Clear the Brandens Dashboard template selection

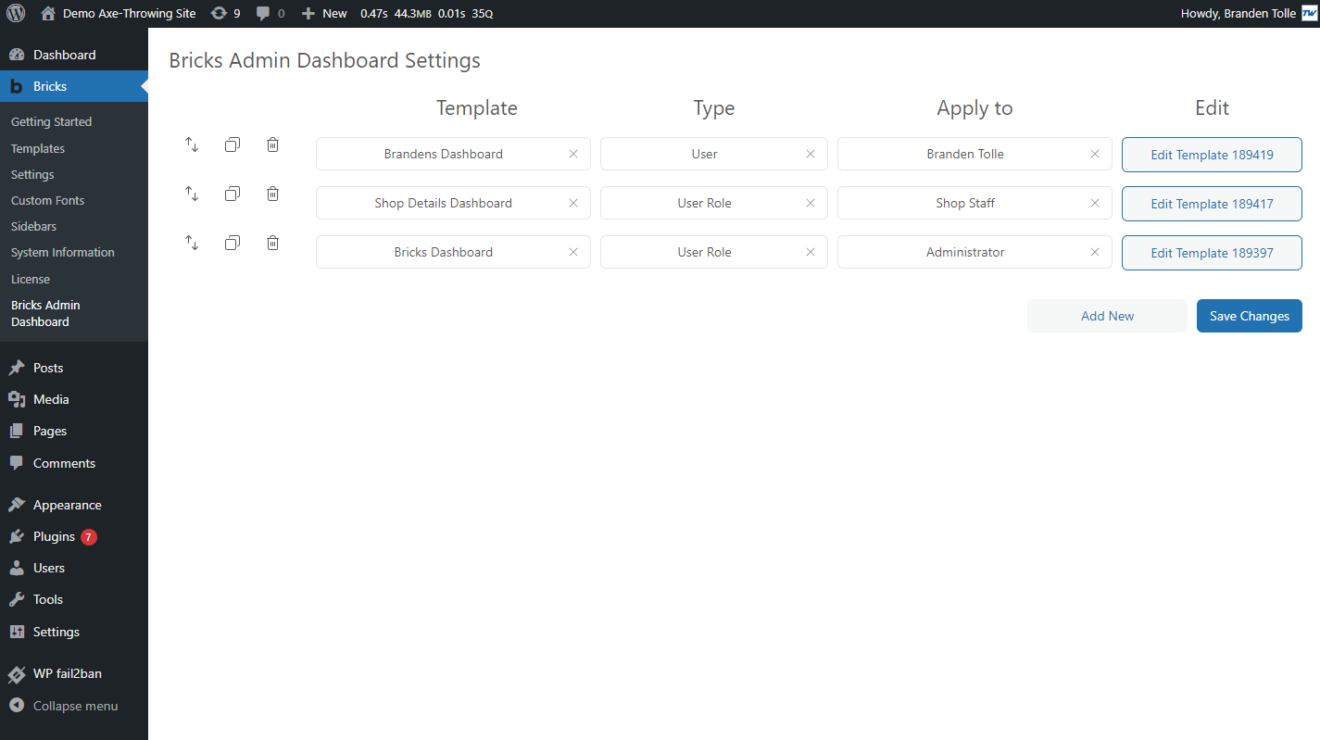click(x=573, y=154)
